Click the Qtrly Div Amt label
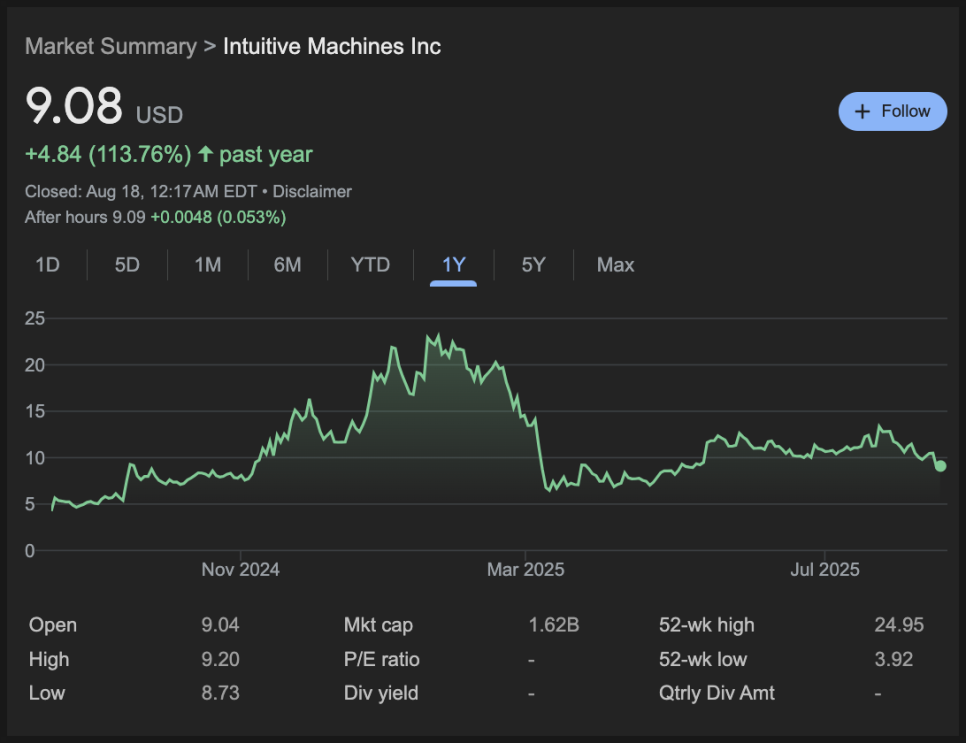966x743 pixels. point(716,693)
